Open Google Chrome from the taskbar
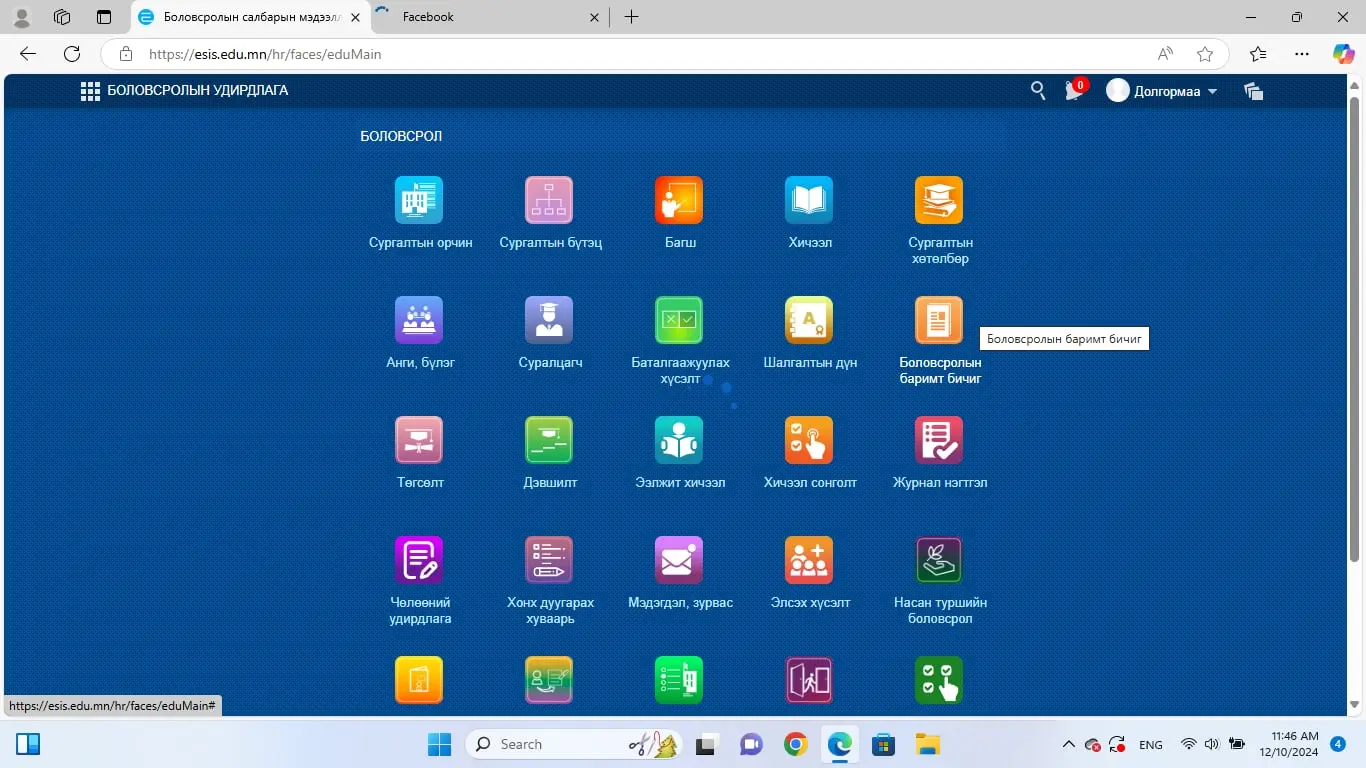 (796, 744)
